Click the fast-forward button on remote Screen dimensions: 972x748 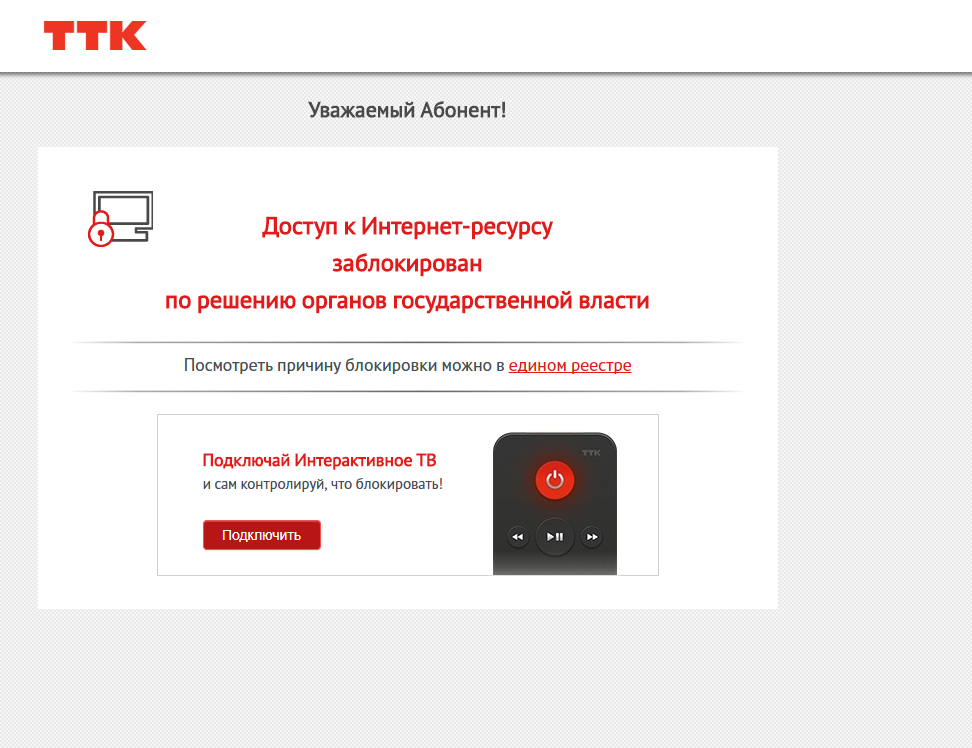(x=592, y=537)
